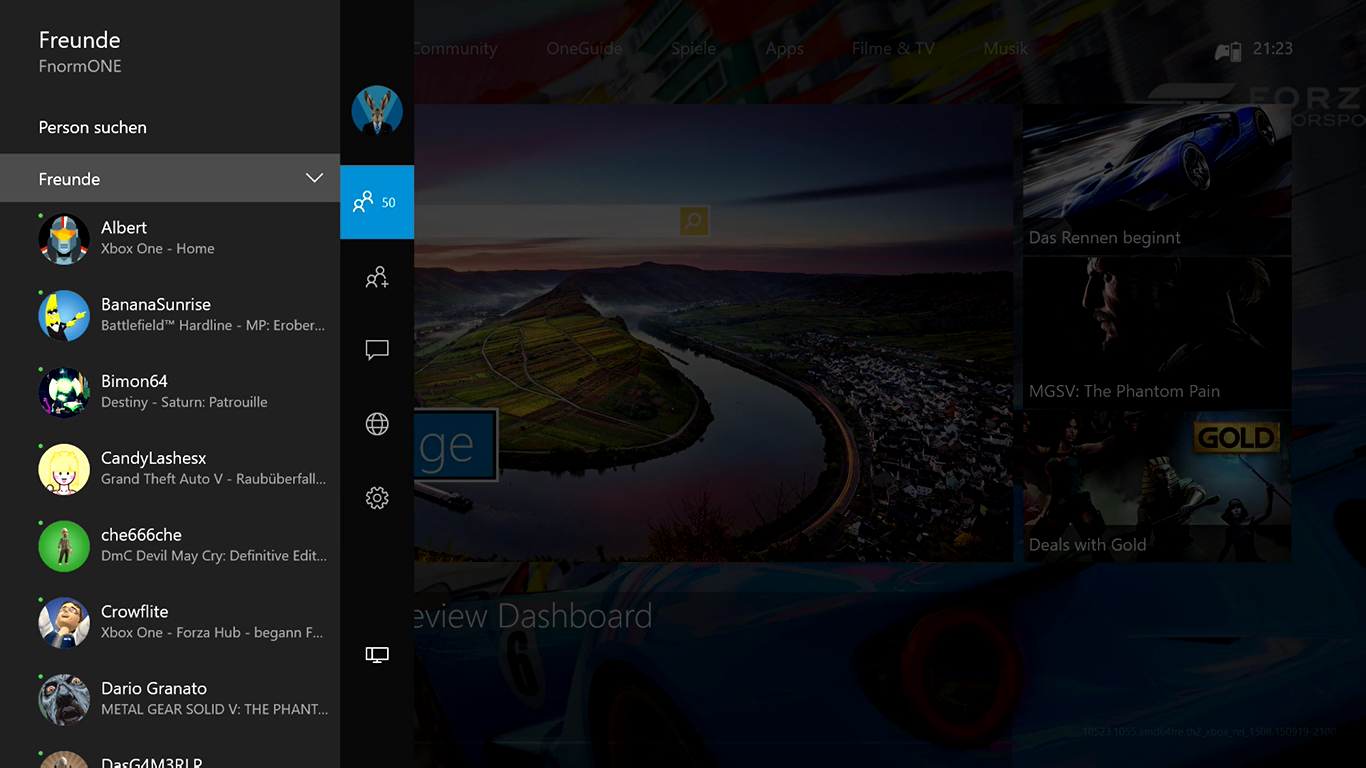
Task: Select Albert's avatar picture
Action: [64, 238]
